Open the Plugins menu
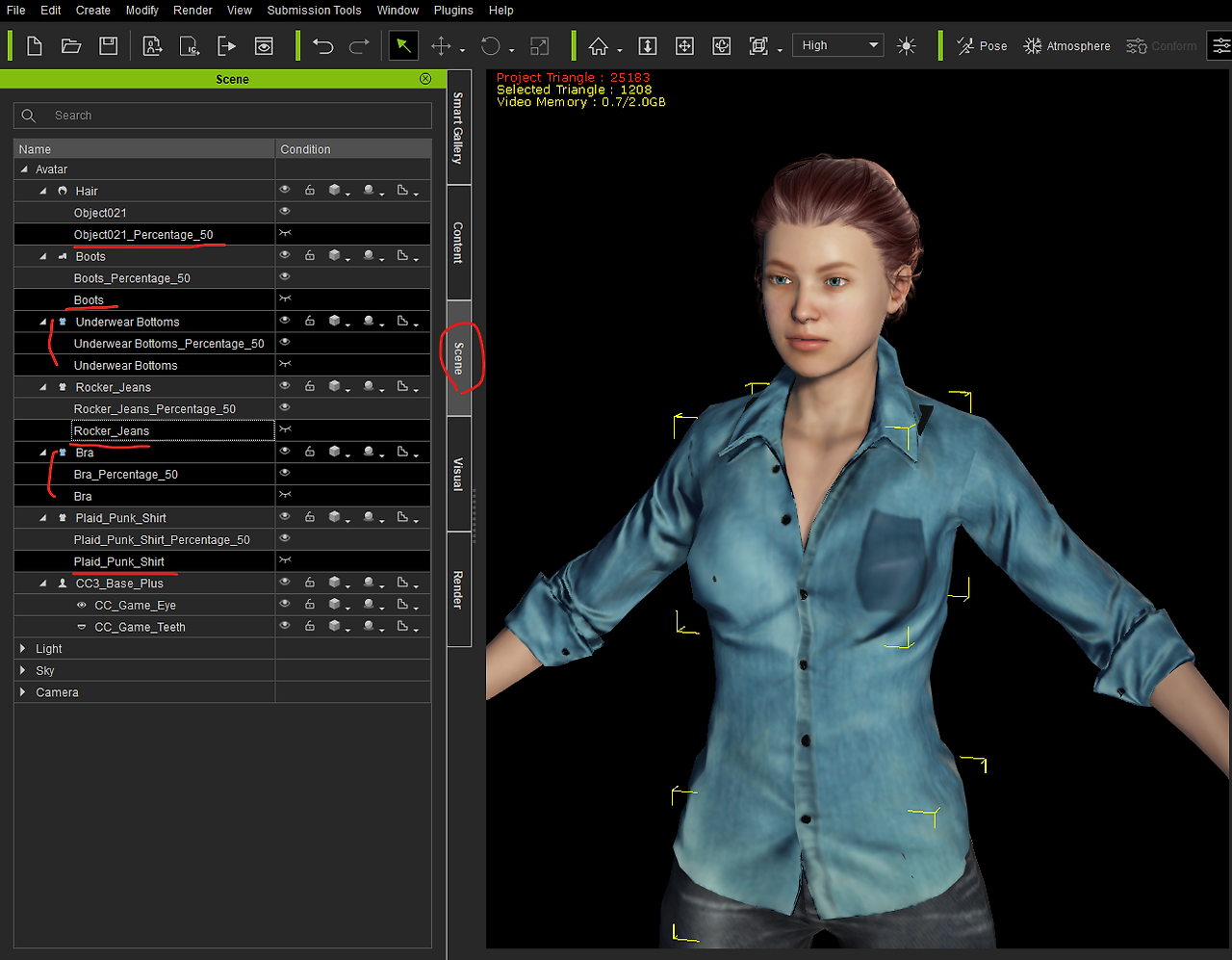The height and width of the screenshot is (960, 1232). [x=453, y=11]
